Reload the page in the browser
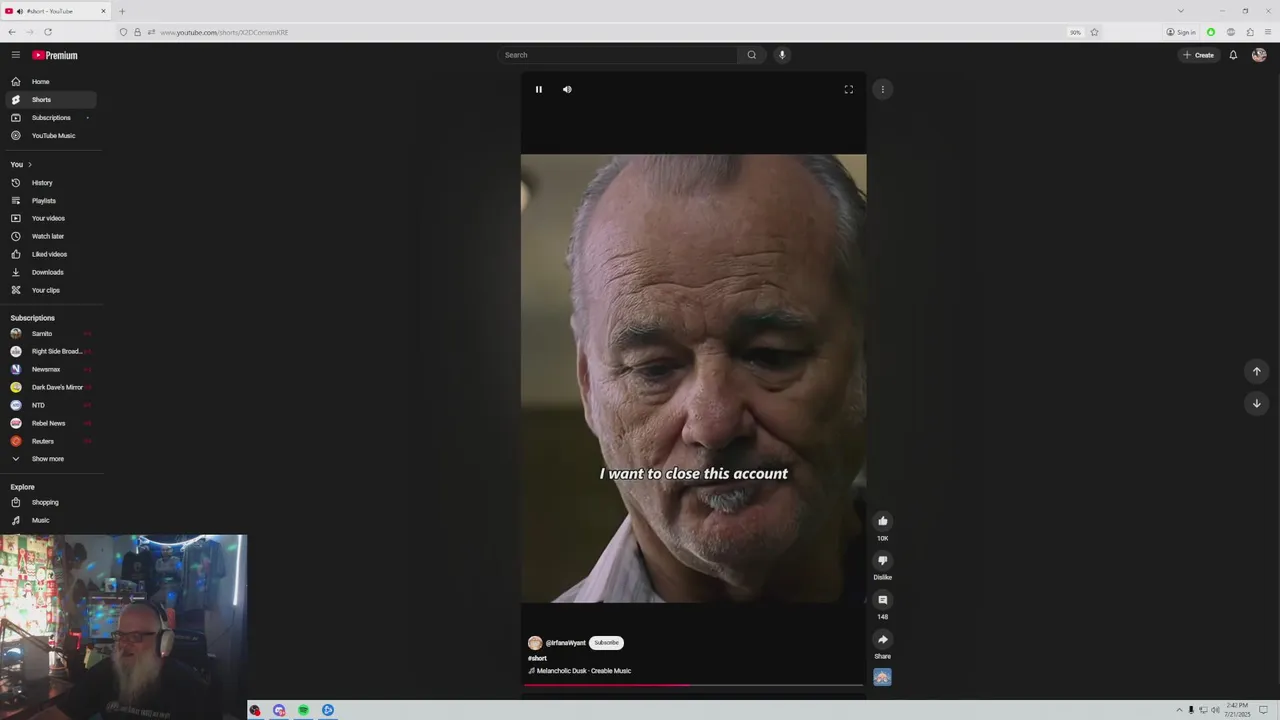1280x720 pixels. 47,32
